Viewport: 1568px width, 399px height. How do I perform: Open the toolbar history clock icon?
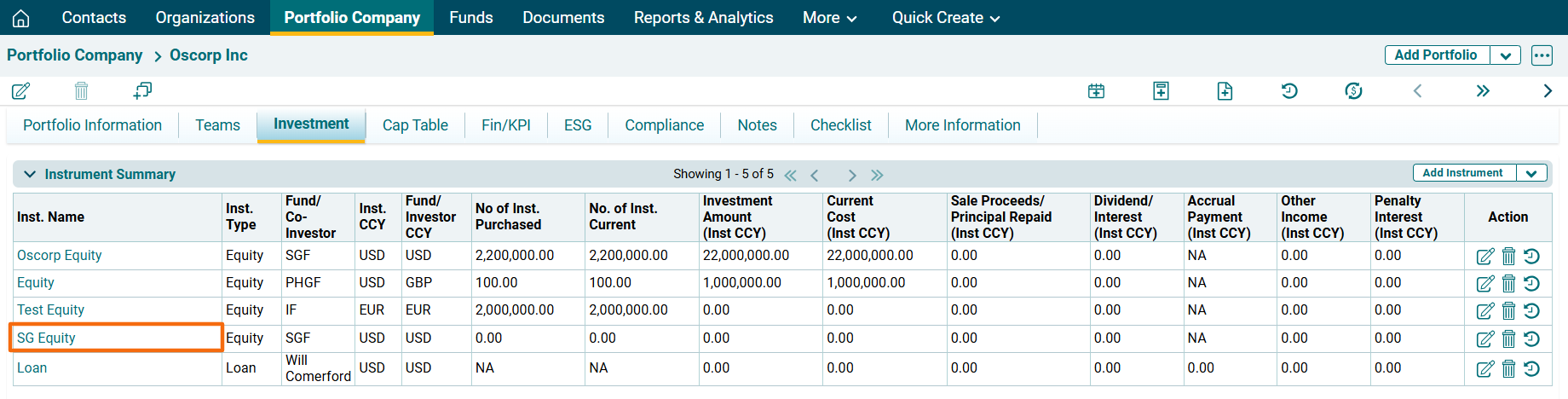[x=1289, y=90]
